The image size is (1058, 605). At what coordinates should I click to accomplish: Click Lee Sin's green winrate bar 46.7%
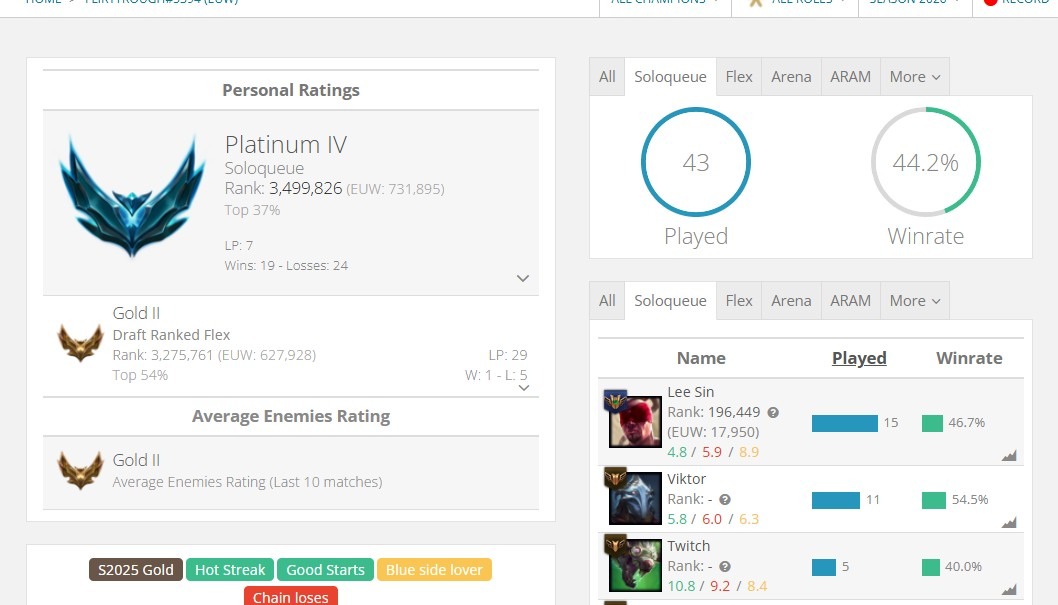click(932, 423)
